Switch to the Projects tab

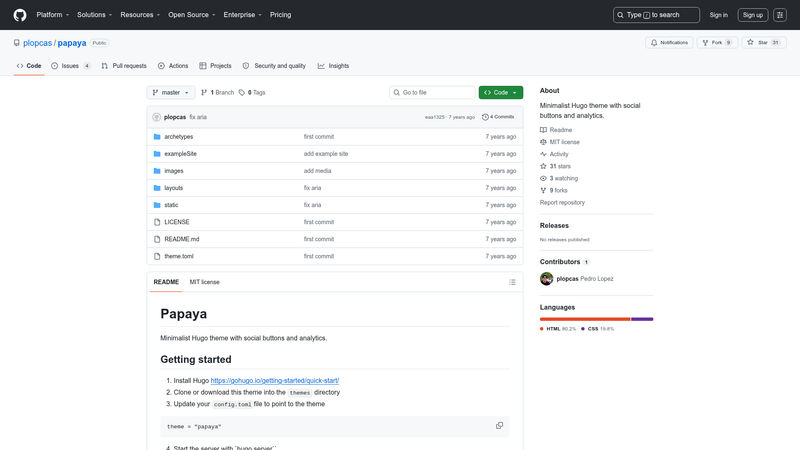[x=215, y=66]
